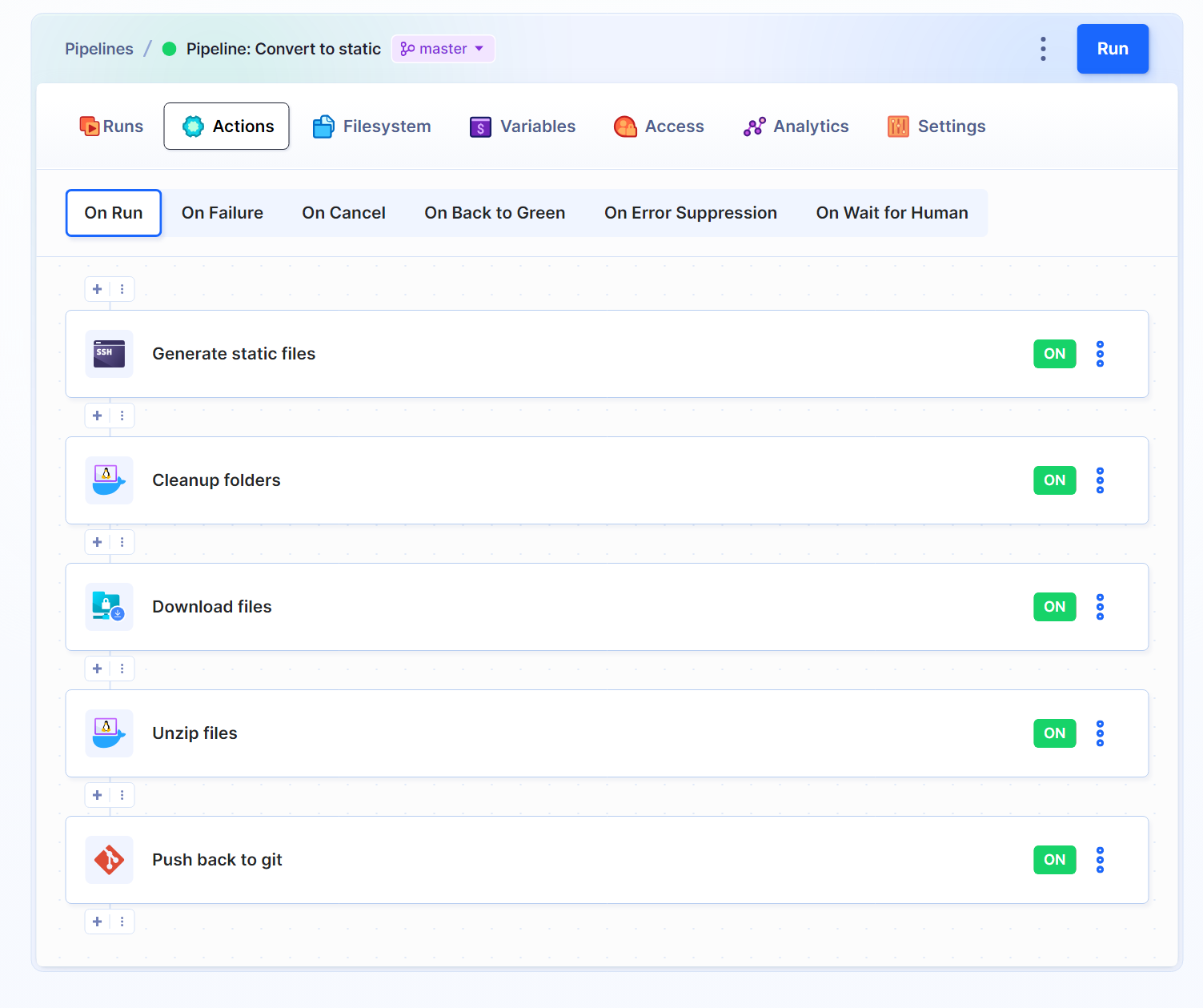Add an action below Push back to git
Screen dimensions: 1203x1008
(98, 922)
